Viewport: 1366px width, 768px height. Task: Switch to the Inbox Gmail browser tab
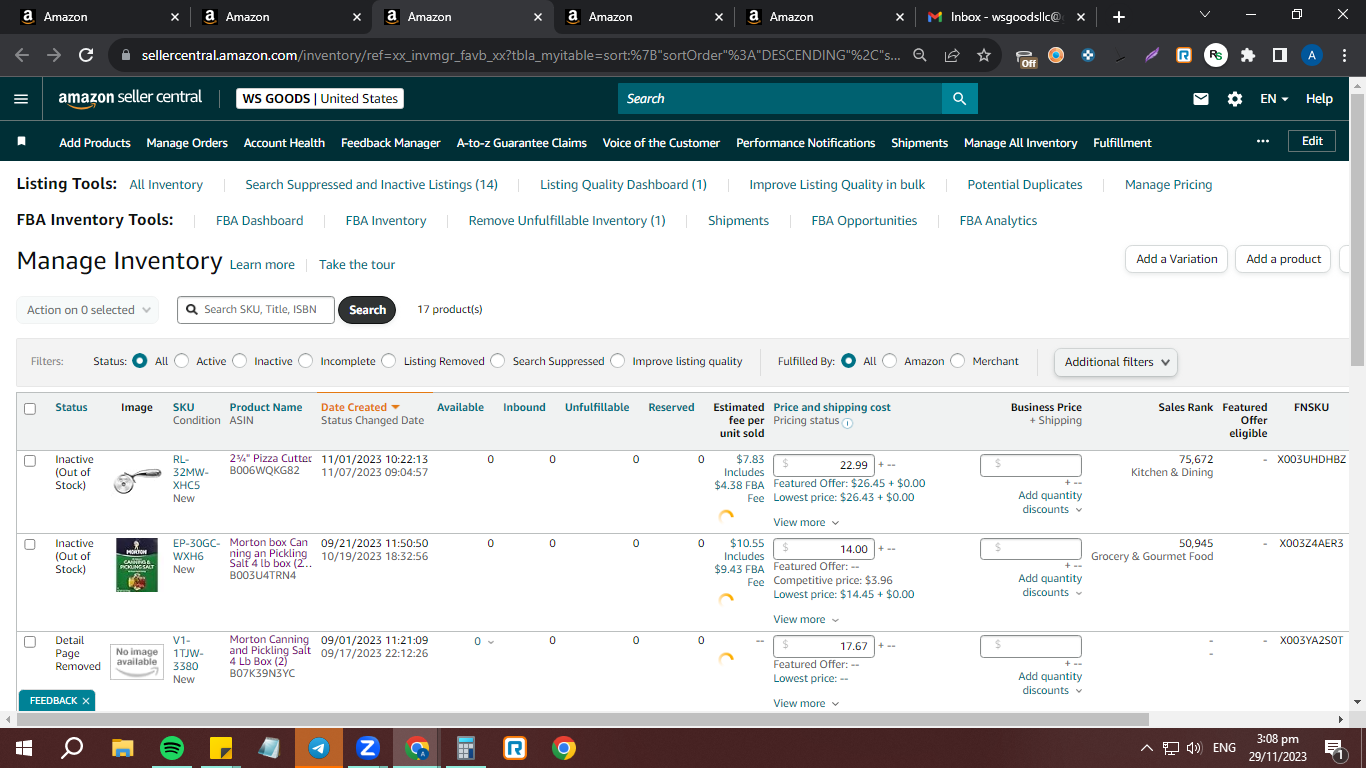[1003, 17]
